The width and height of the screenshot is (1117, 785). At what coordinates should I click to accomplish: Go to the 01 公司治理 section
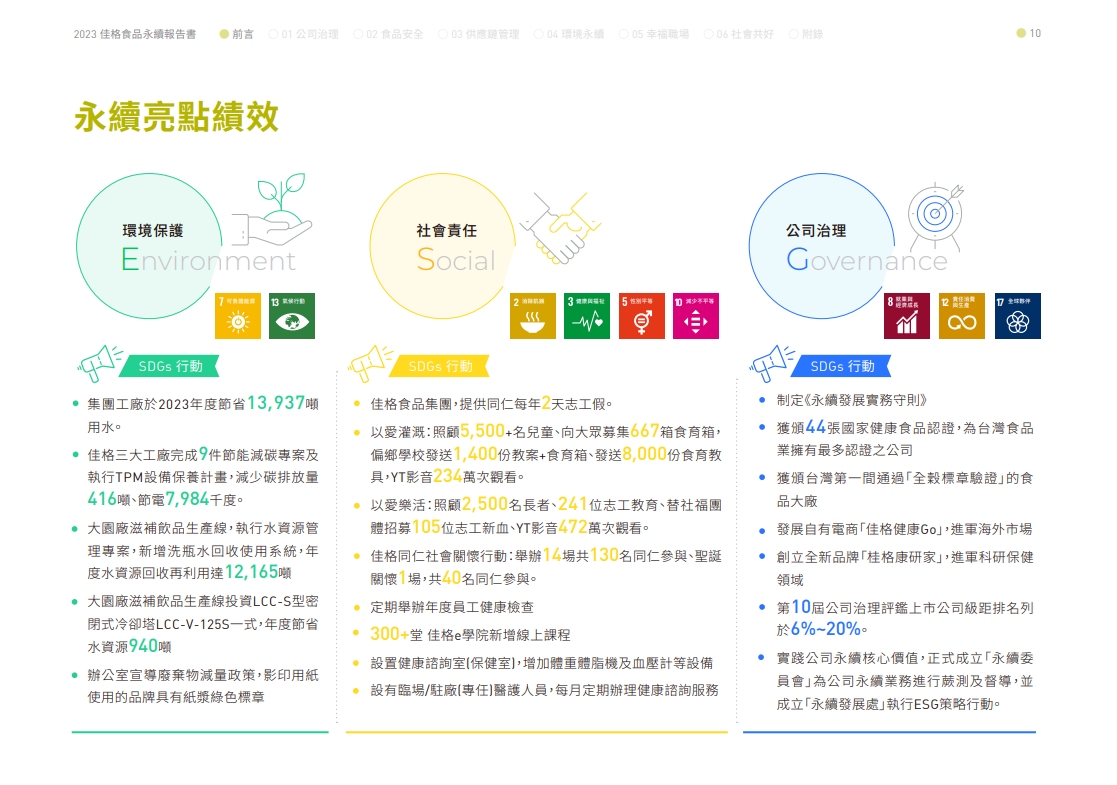coord(303,33)
